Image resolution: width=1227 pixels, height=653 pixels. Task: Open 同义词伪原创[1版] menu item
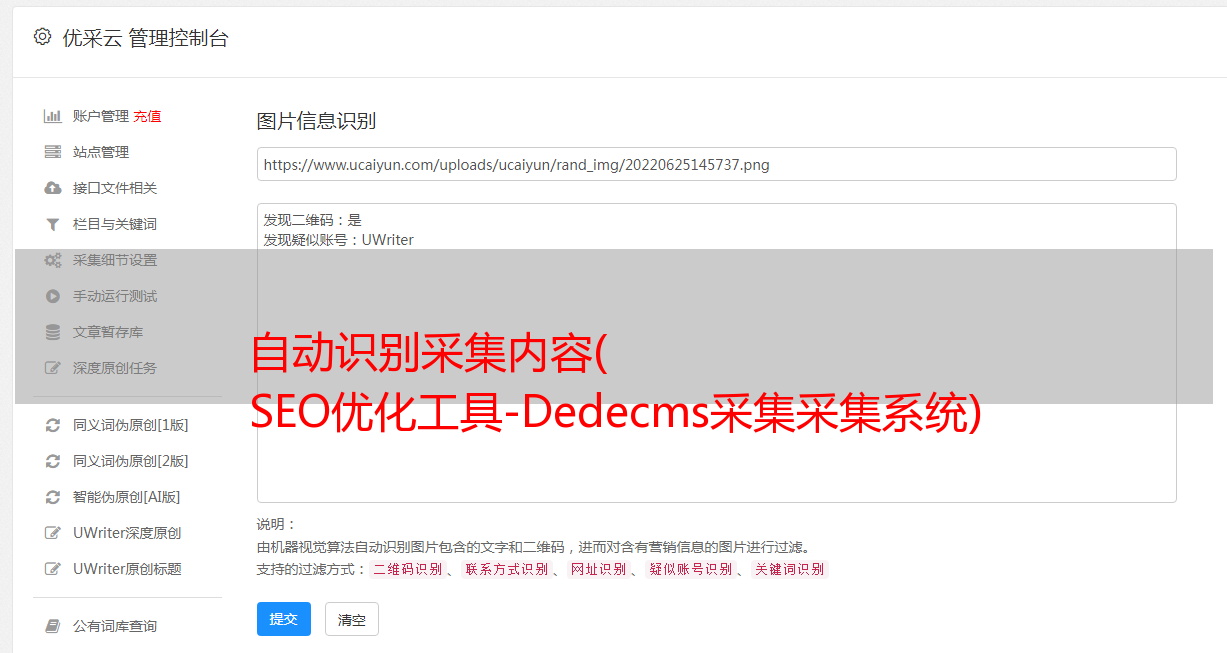pos(131,425)
